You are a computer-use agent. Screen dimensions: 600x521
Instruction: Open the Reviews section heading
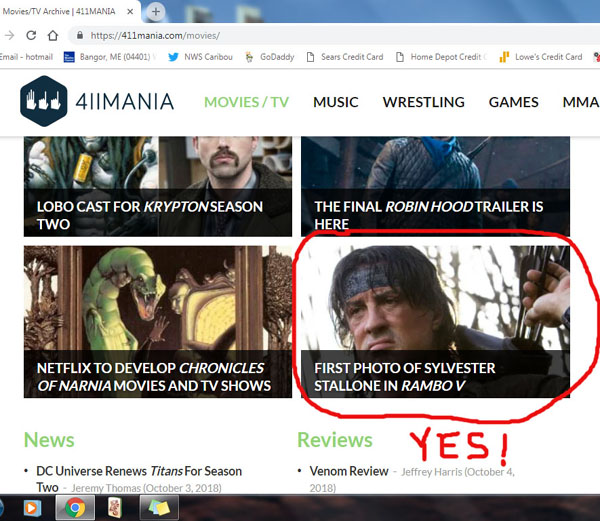pos(335,440)
